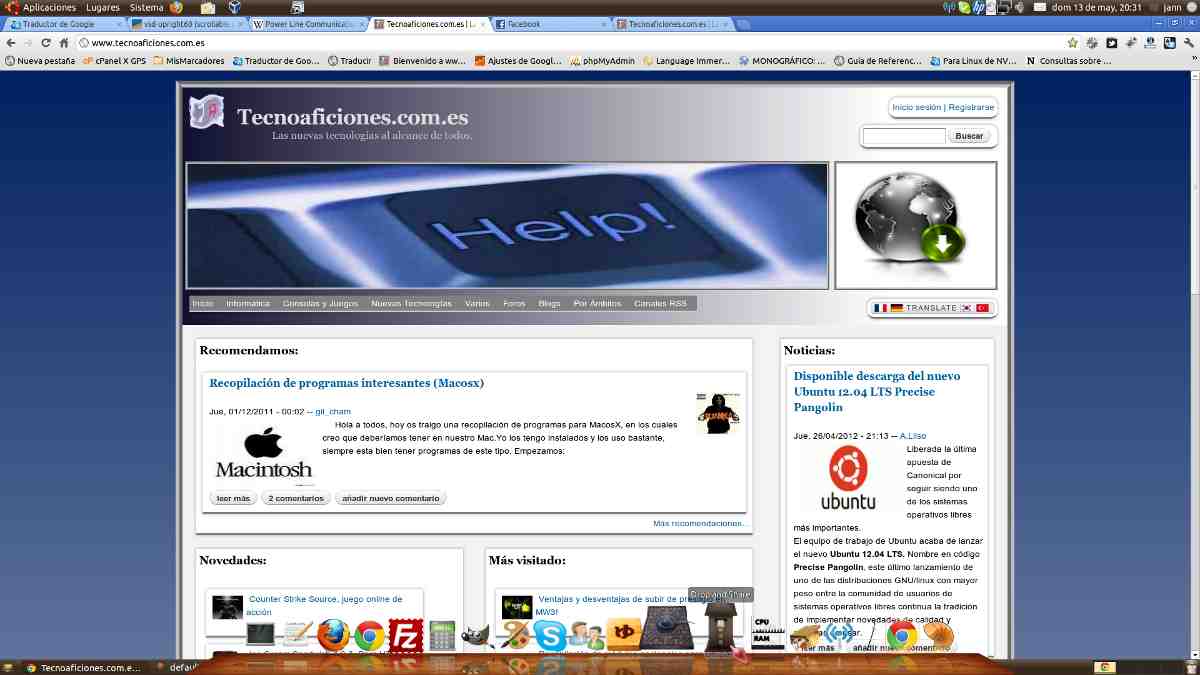Open the Sistema menu

coord(146,7)
